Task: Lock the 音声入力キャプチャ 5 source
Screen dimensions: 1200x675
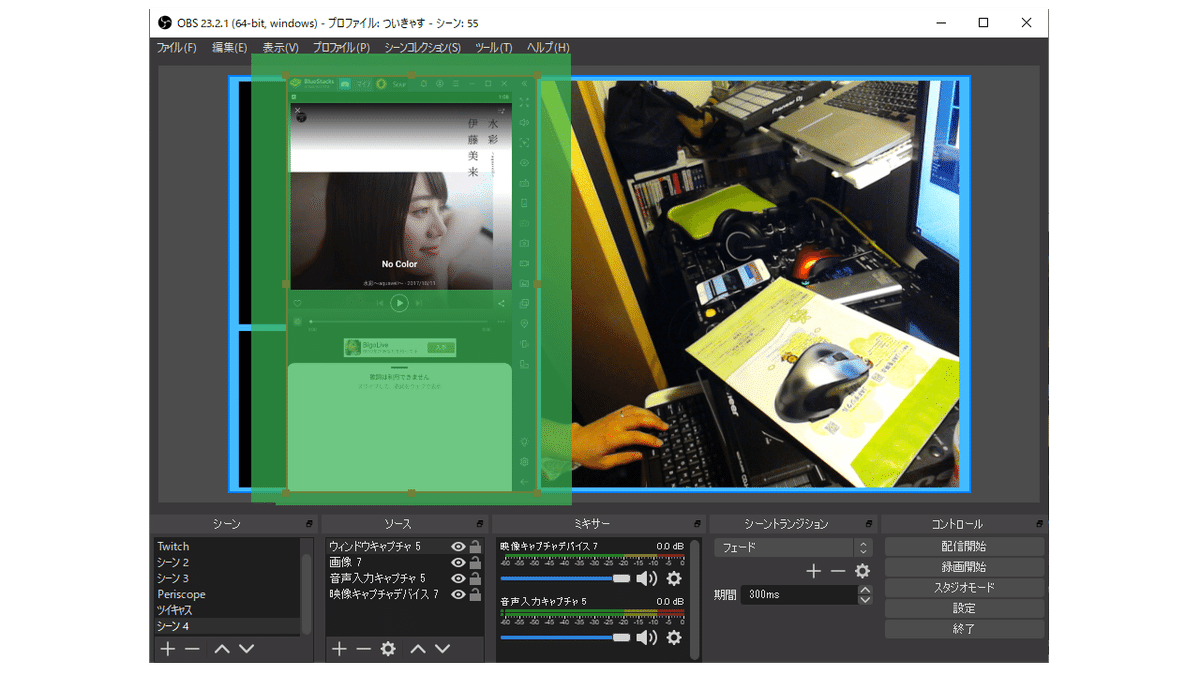Action: (475, 579)
